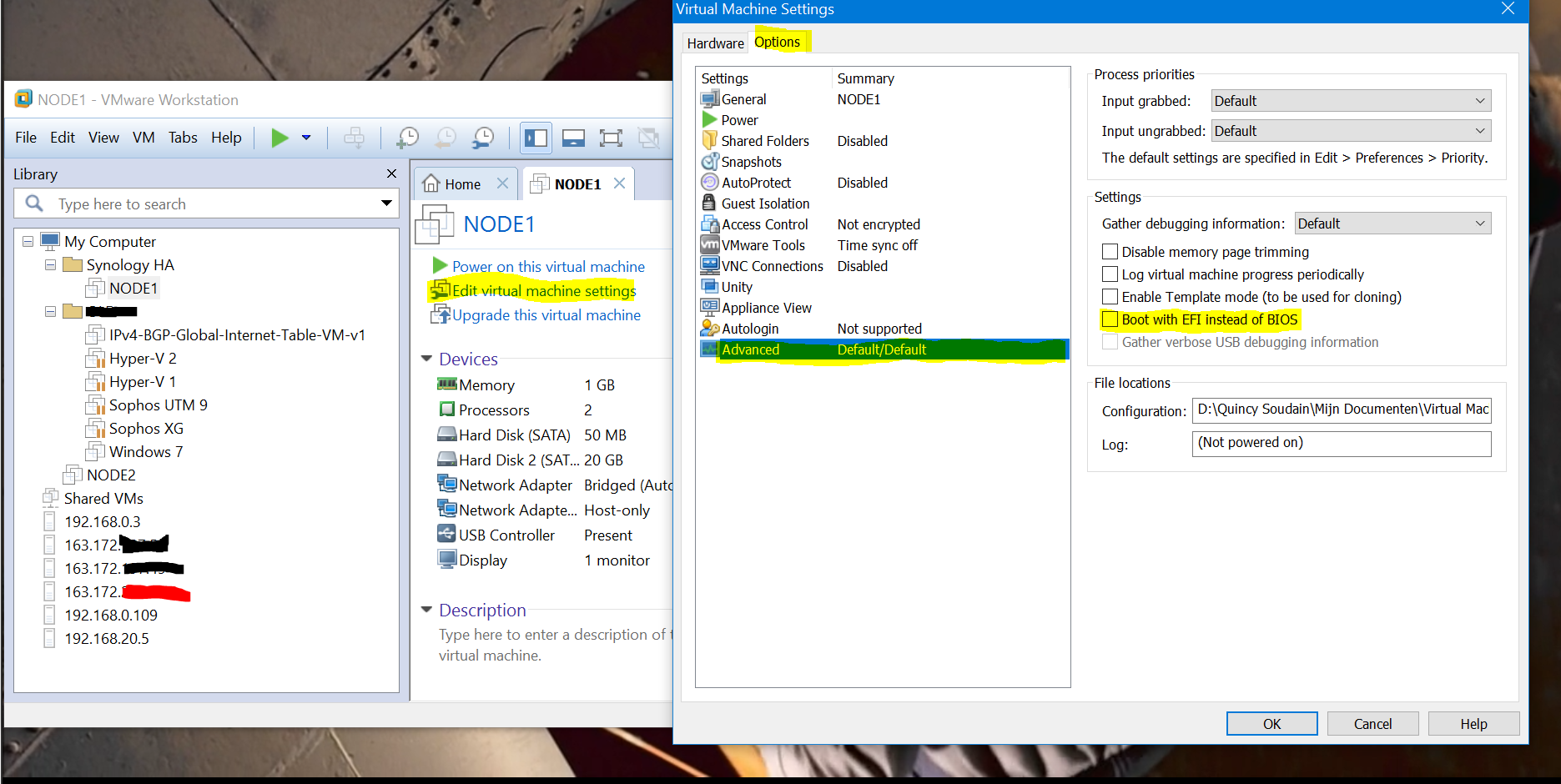Screen dimensions: 1561x784
Task: Open the Input grabbed priority dropdown
Action: click(x=1351, y=101)
